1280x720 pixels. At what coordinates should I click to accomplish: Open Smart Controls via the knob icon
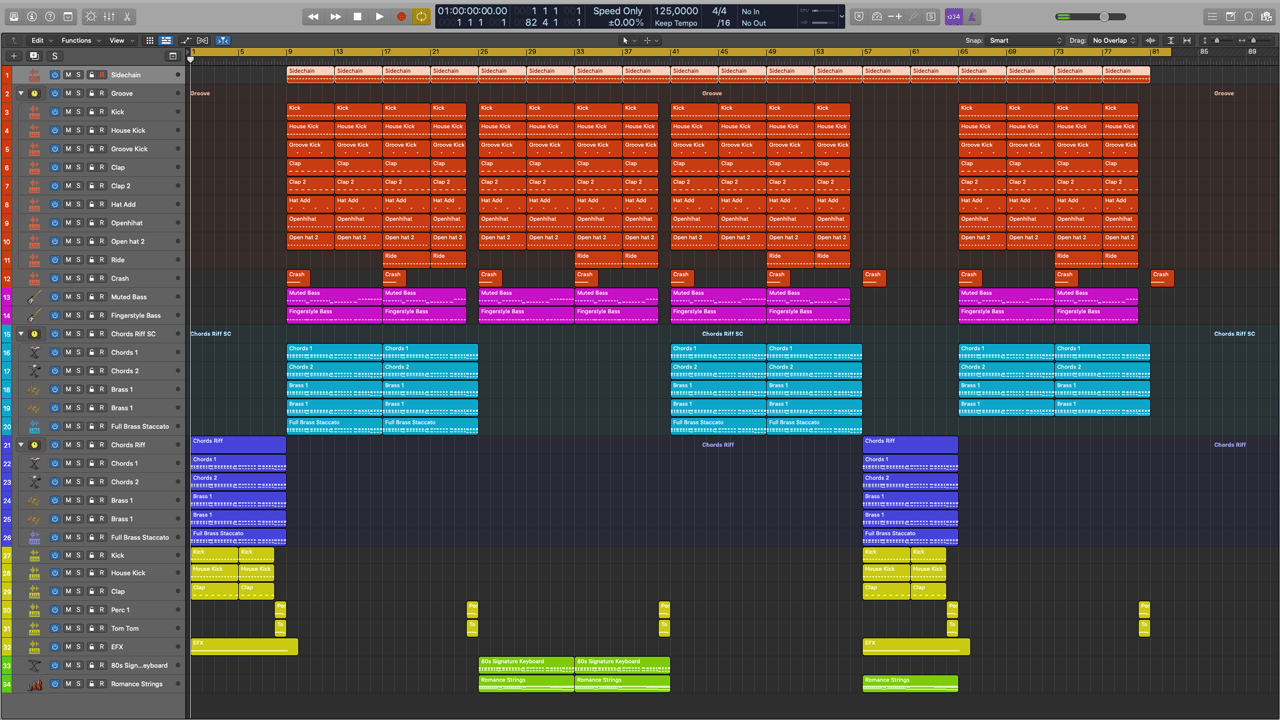pyautogui.click(x=92, y=17)
